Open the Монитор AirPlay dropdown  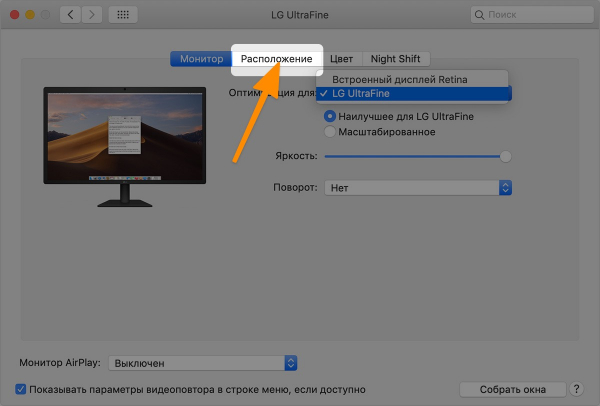[x=202, y=363]
